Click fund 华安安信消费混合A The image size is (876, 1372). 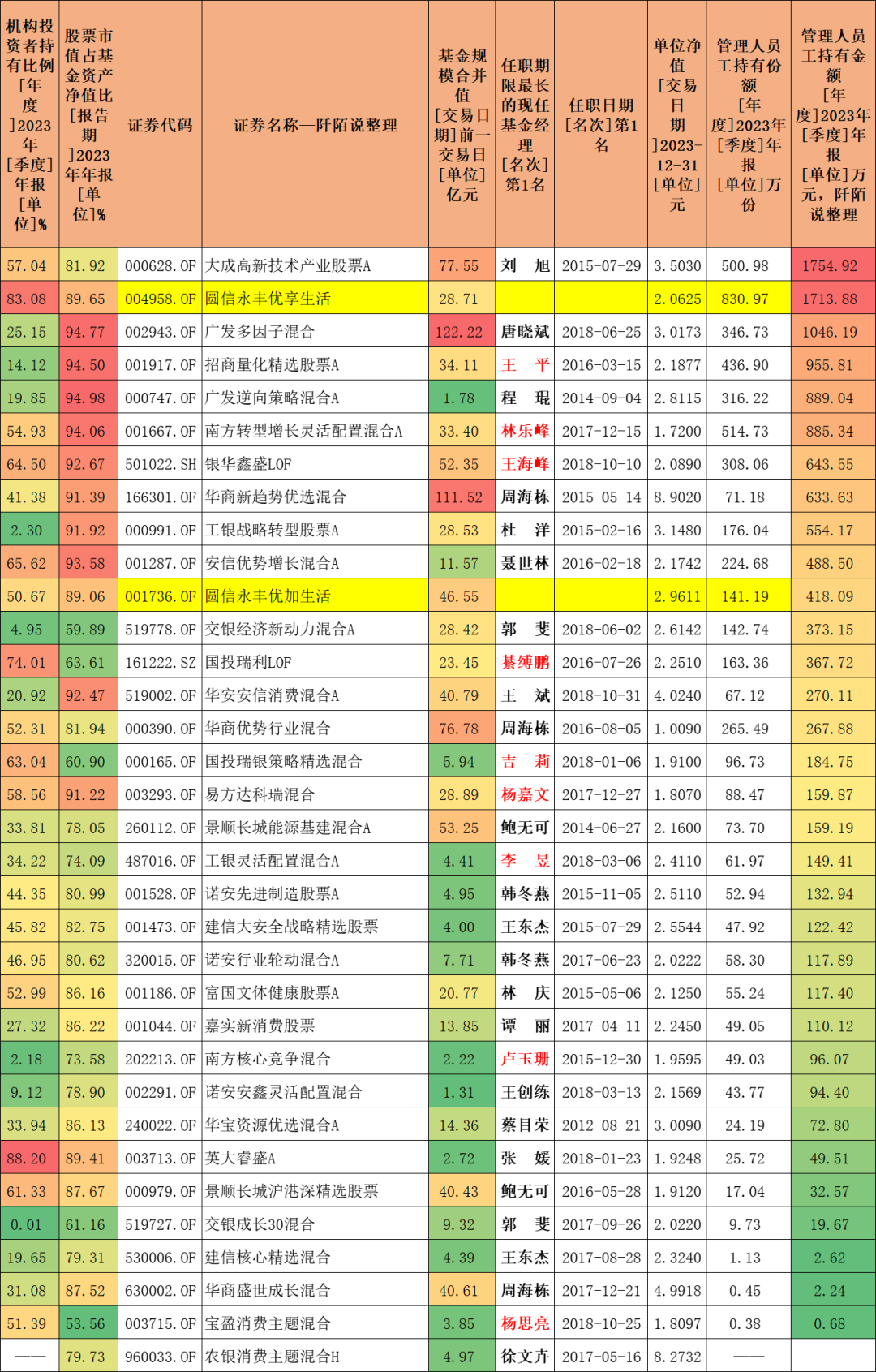tap(272, 696)
